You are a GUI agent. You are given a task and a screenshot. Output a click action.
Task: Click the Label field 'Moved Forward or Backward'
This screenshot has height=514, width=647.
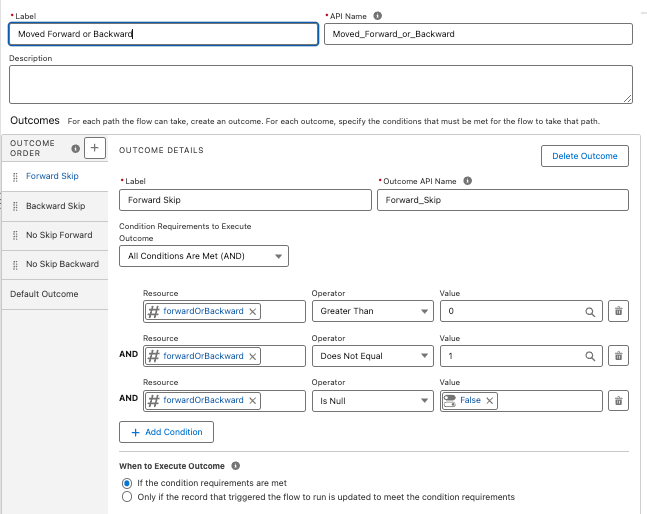(x=163, y=34)
